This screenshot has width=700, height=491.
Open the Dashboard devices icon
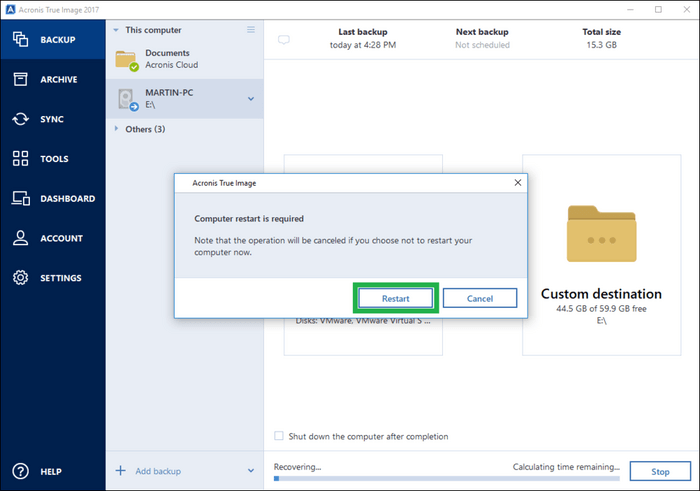coord(21,198)
